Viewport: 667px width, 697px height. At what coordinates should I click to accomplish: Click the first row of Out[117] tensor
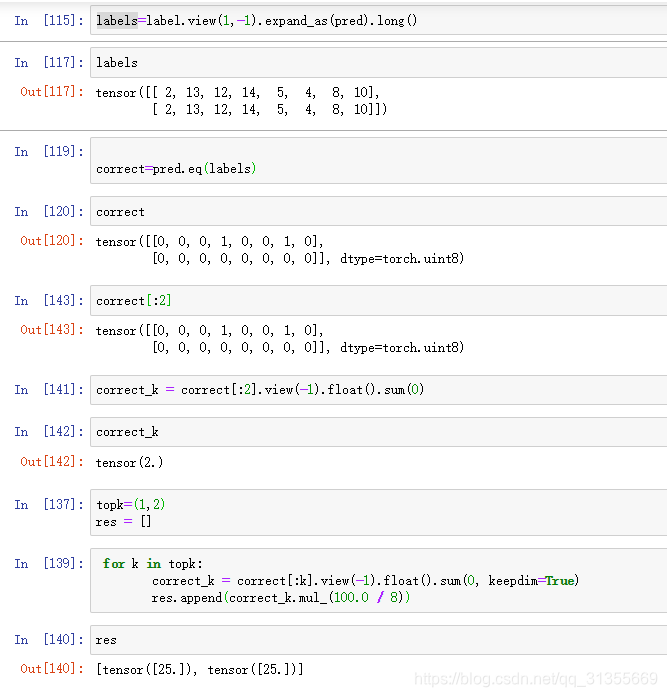[x=238, y=92]
